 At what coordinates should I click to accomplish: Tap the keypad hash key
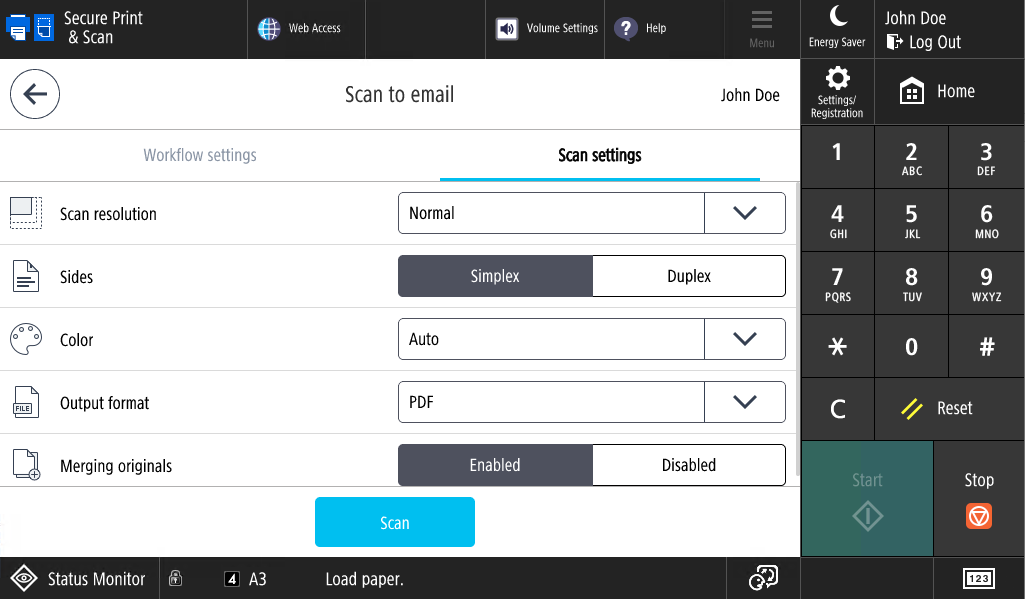986,347
